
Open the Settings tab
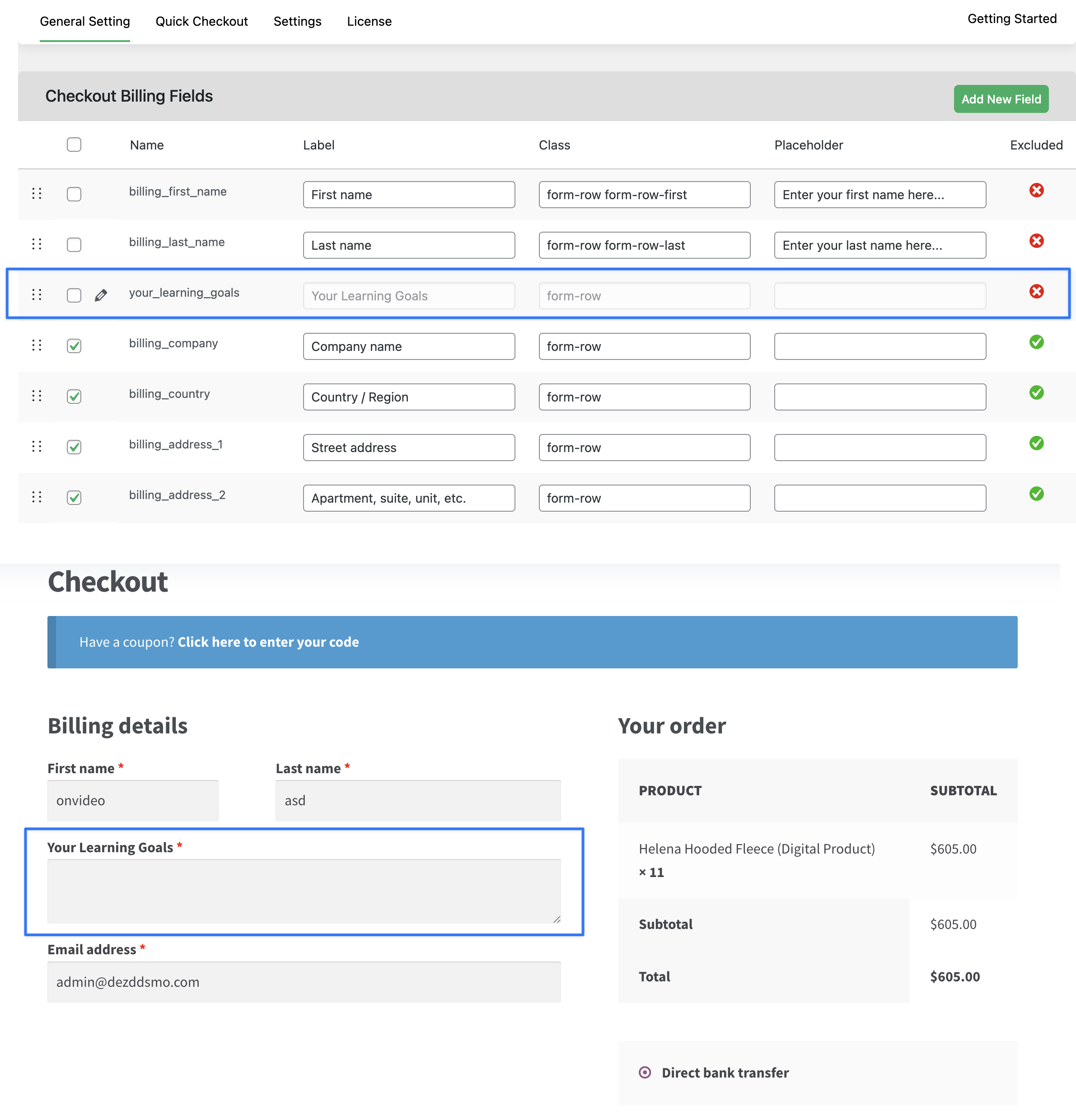coord(297,21)
